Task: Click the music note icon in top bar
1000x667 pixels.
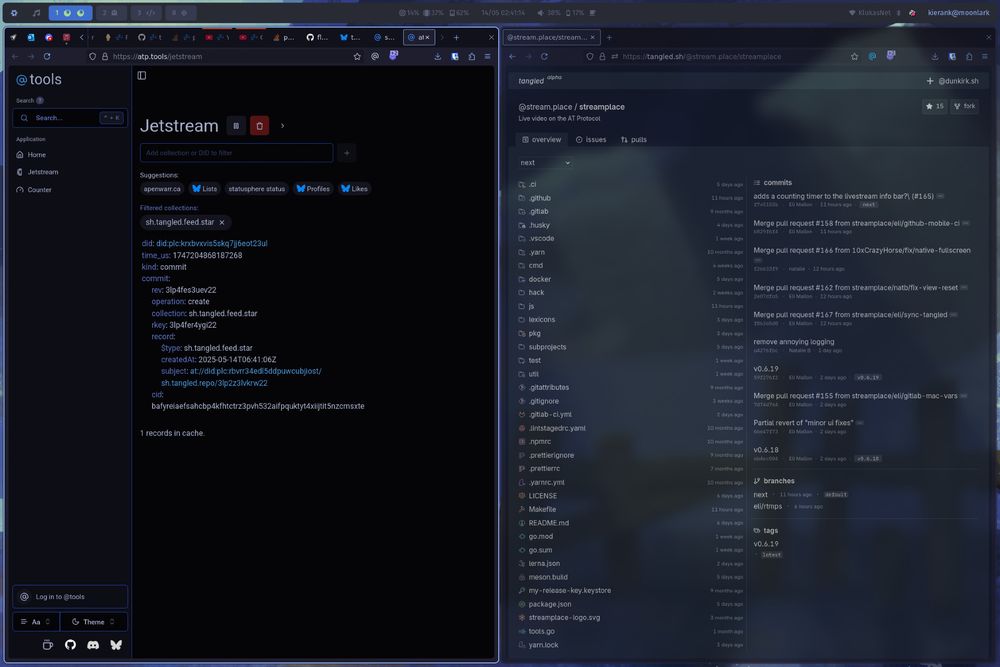Action: click(x=36, y=13)
